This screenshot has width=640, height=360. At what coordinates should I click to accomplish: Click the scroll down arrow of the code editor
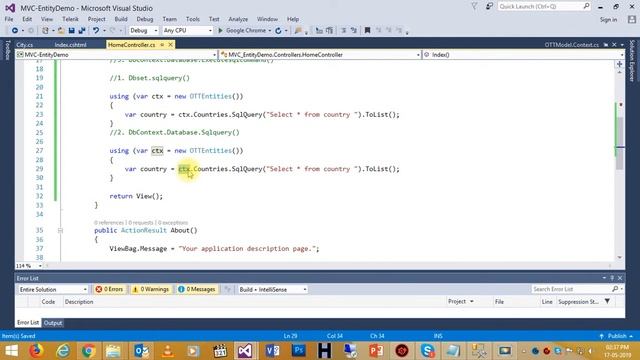tap(620, 258)
